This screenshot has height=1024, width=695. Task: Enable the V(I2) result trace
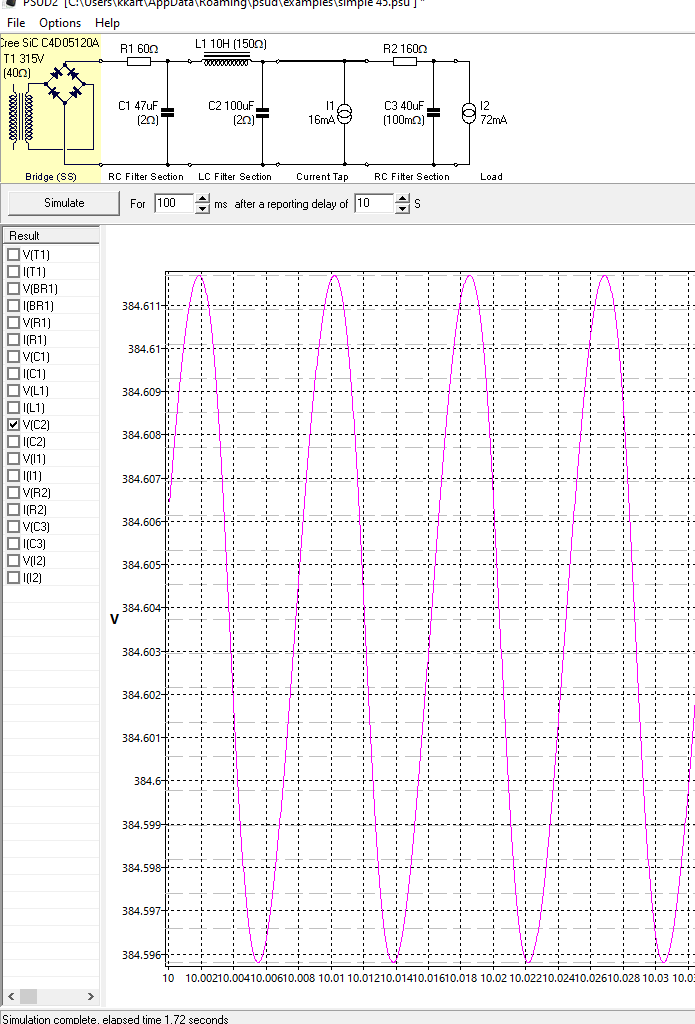click(x=13, y=560)
